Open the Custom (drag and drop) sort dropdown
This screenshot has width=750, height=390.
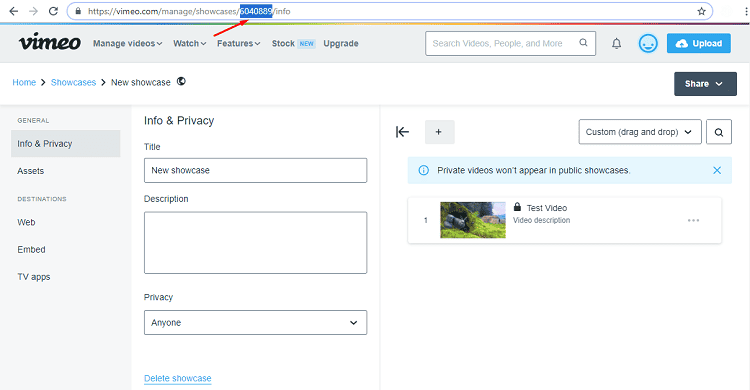coord(640,132)
